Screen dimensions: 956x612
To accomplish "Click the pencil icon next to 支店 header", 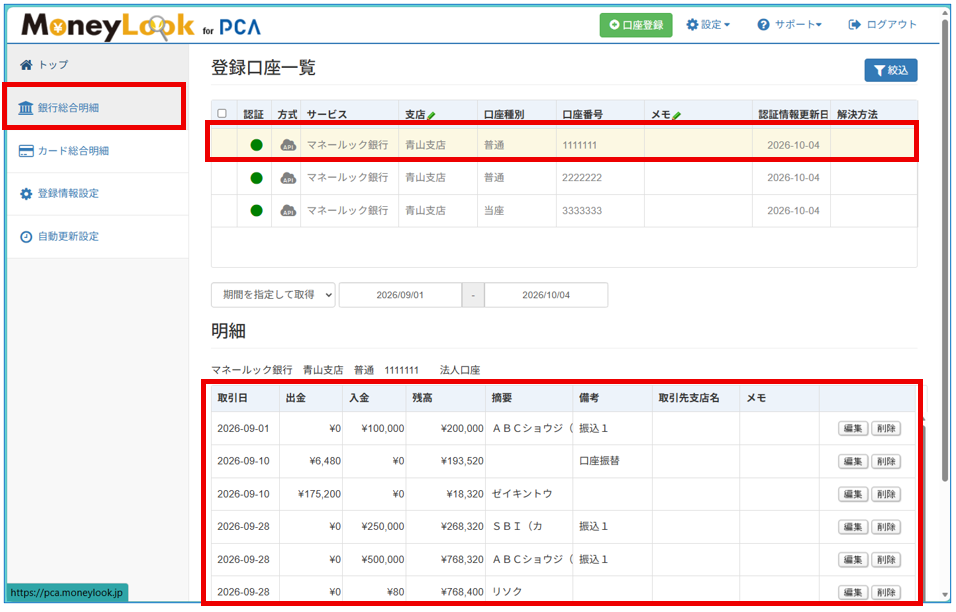I will click(x=432, y=115).
